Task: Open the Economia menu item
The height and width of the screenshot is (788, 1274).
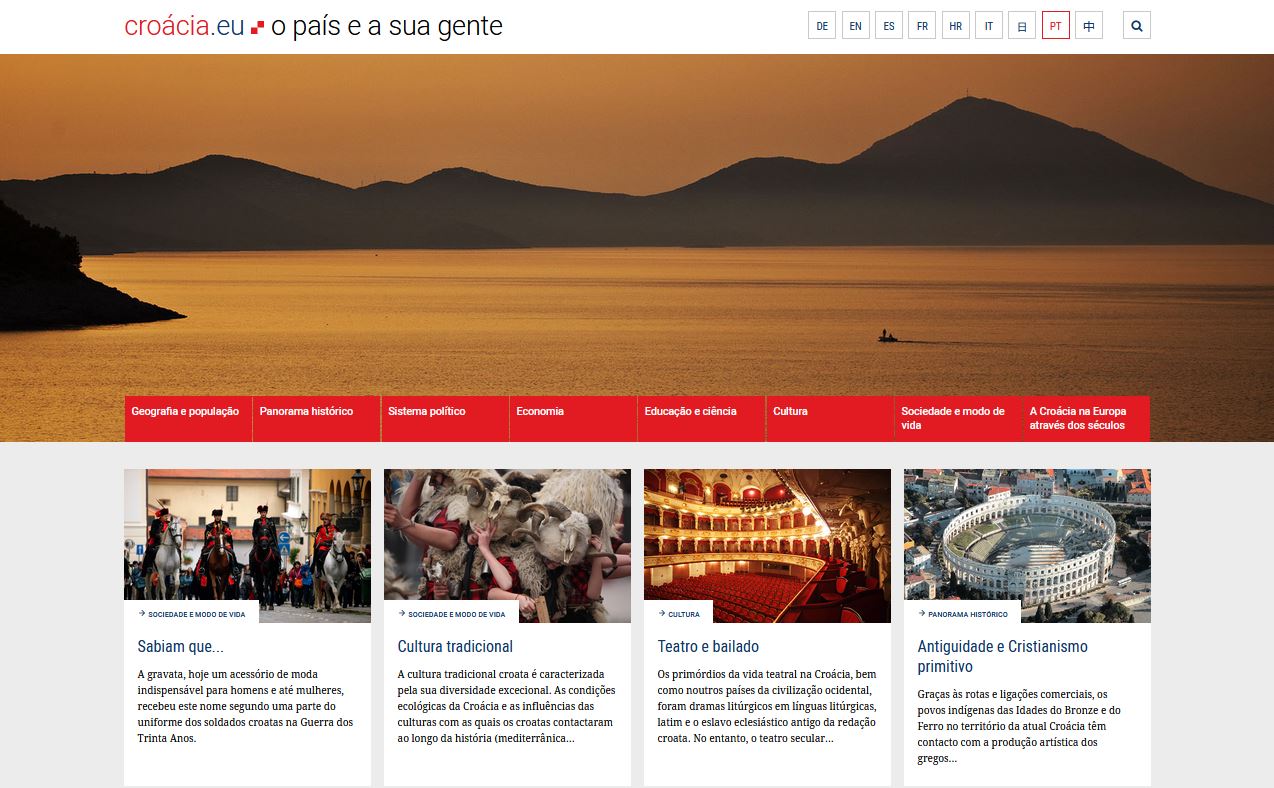Action: click(540, 412)
